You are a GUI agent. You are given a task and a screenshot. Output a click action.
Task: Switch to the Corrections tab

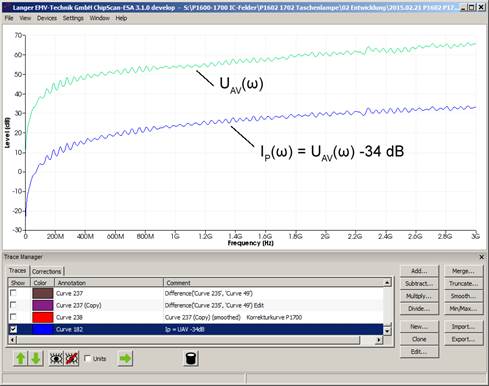46,271
